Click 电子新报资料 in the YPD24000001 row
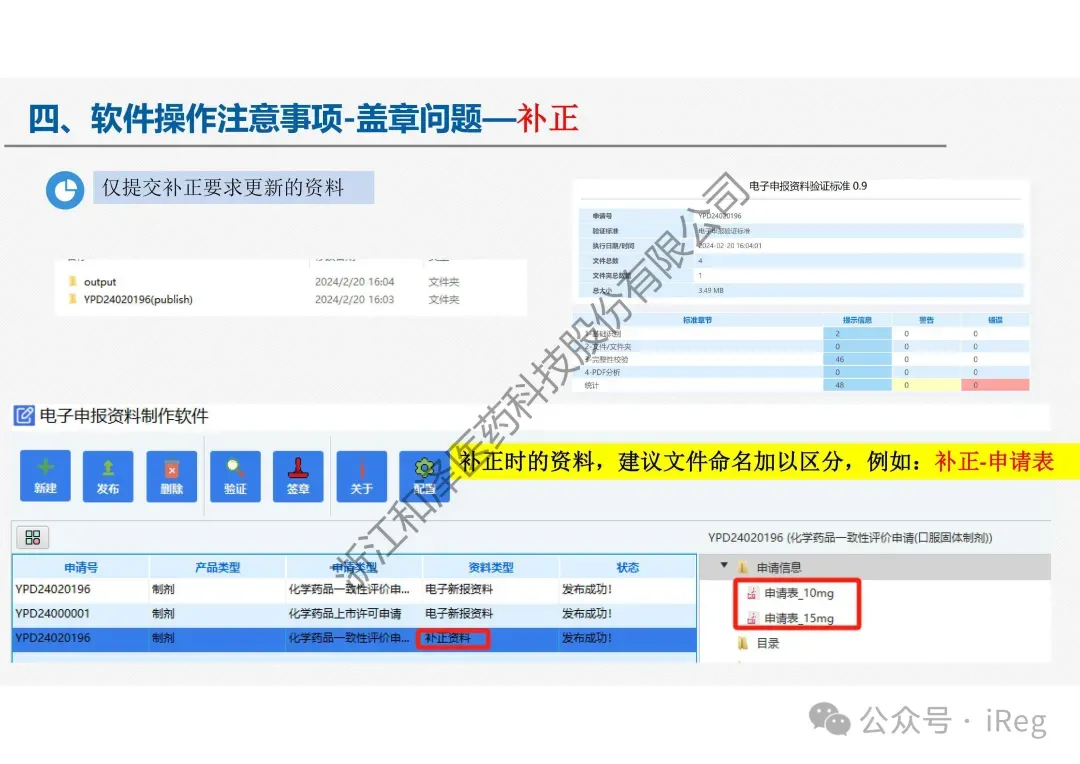The height and width of the screenshot is (764, 1080). tap(459, 614)
